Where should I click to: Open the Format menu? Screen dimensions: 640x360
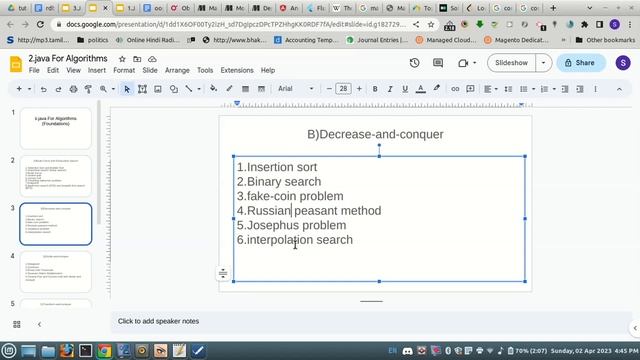[x=124, y=70]
